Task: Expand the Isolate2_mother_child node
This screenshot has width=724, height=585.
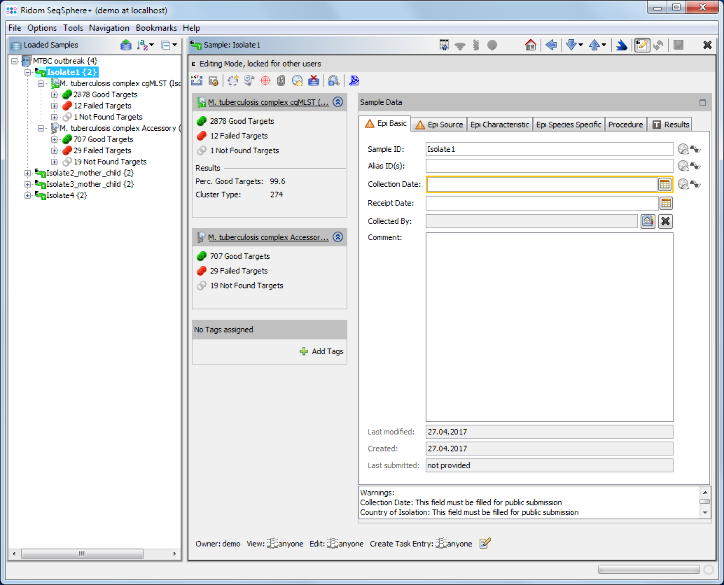Action: 28,173
